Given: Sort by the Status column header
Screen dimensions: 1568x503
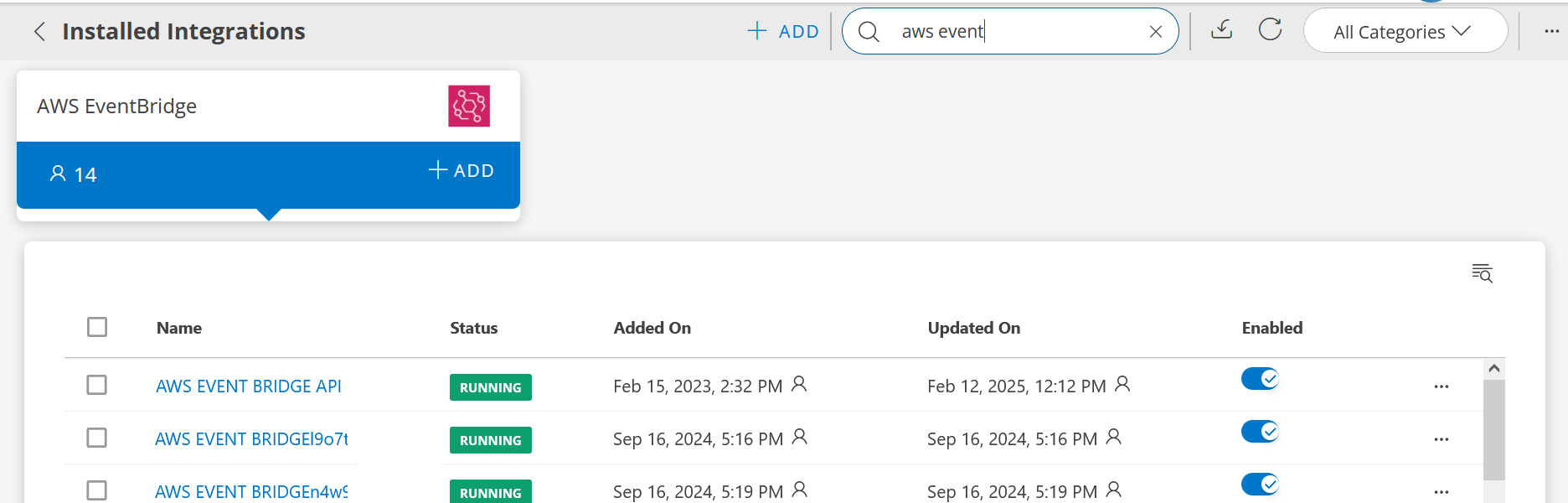Looking at the screenshot, I should coord(474,329).
